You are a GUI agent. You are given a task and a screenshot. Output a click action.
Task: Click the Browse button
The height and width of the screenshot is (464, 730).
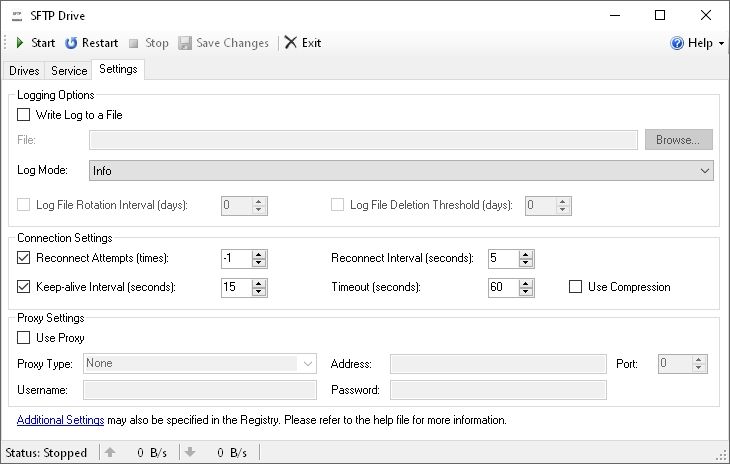[678, 140]
